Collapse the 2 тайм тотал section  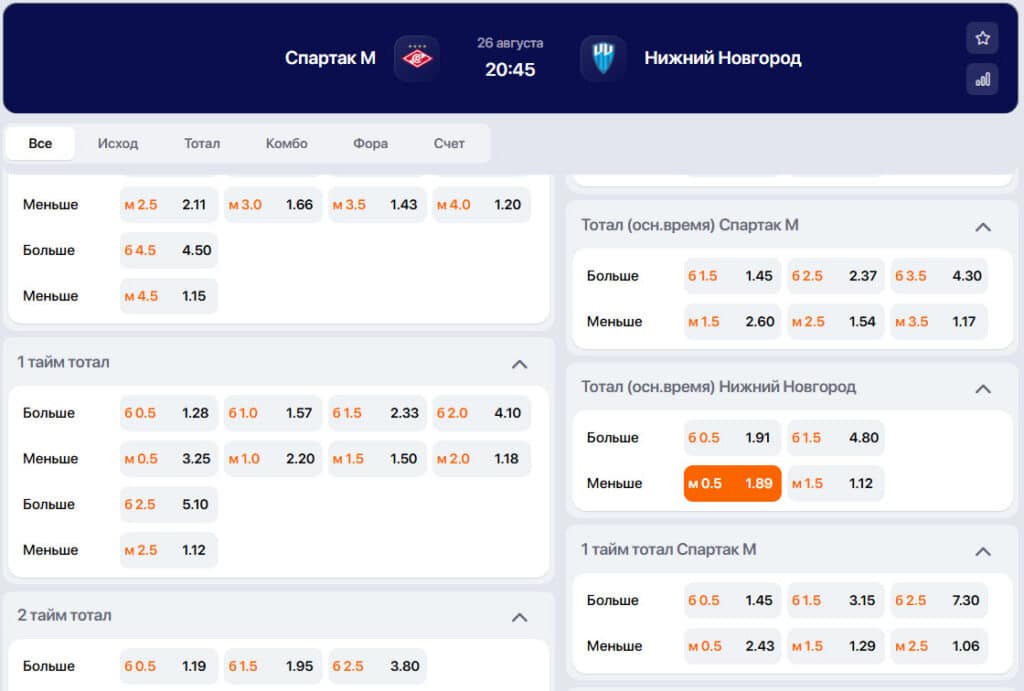click(x=519, y=617)
